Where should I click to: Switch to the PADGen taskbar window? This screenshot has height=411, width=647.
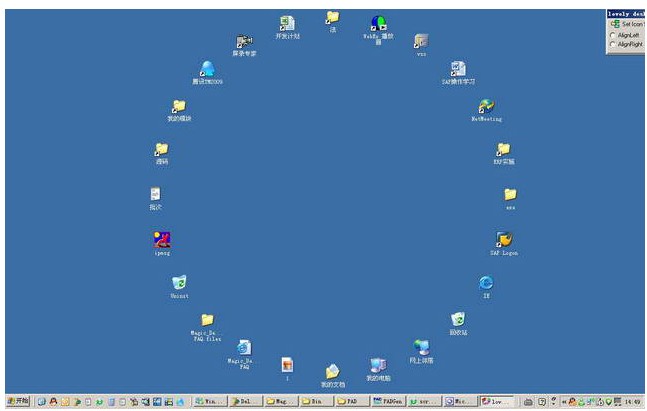coord(387,401)
